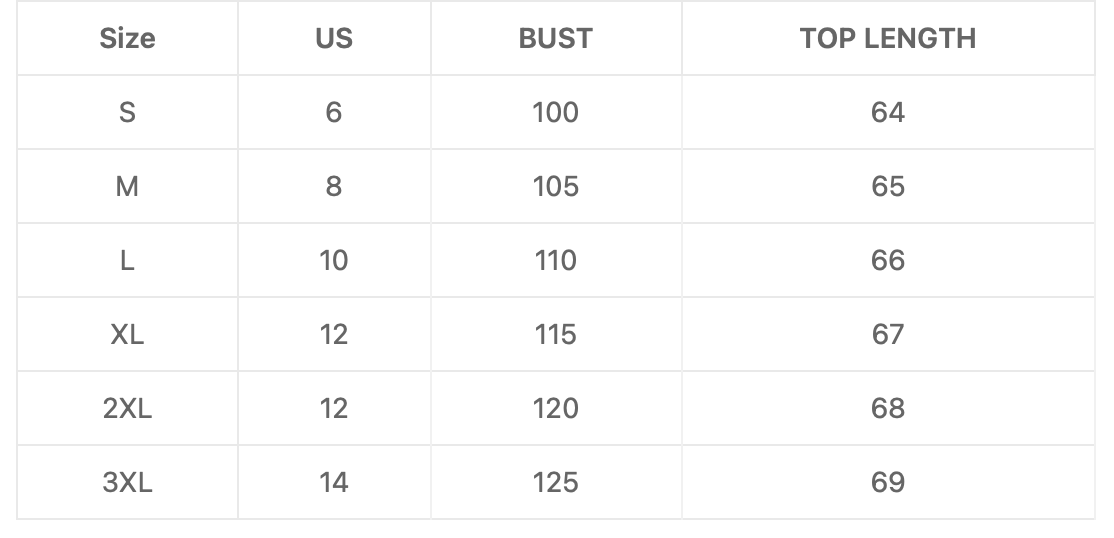This screenshot has width=1114, height=538.
Task: Select the top length value 67
Action: click(x=888, y=334)
